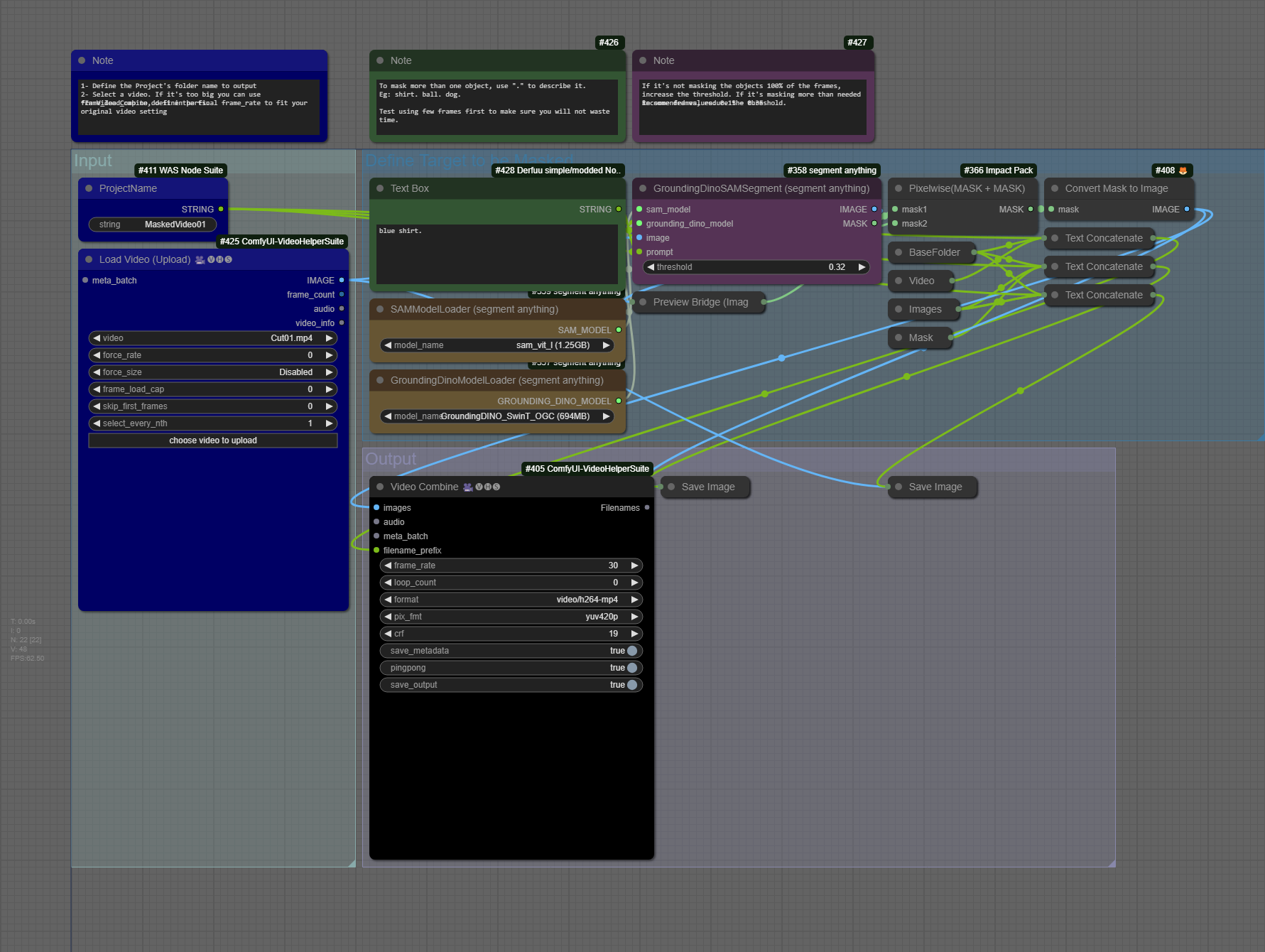Screen dimensions: 1265x952
Task: Increase the frame_rate value with right arrow
Action: pos(634,566)
